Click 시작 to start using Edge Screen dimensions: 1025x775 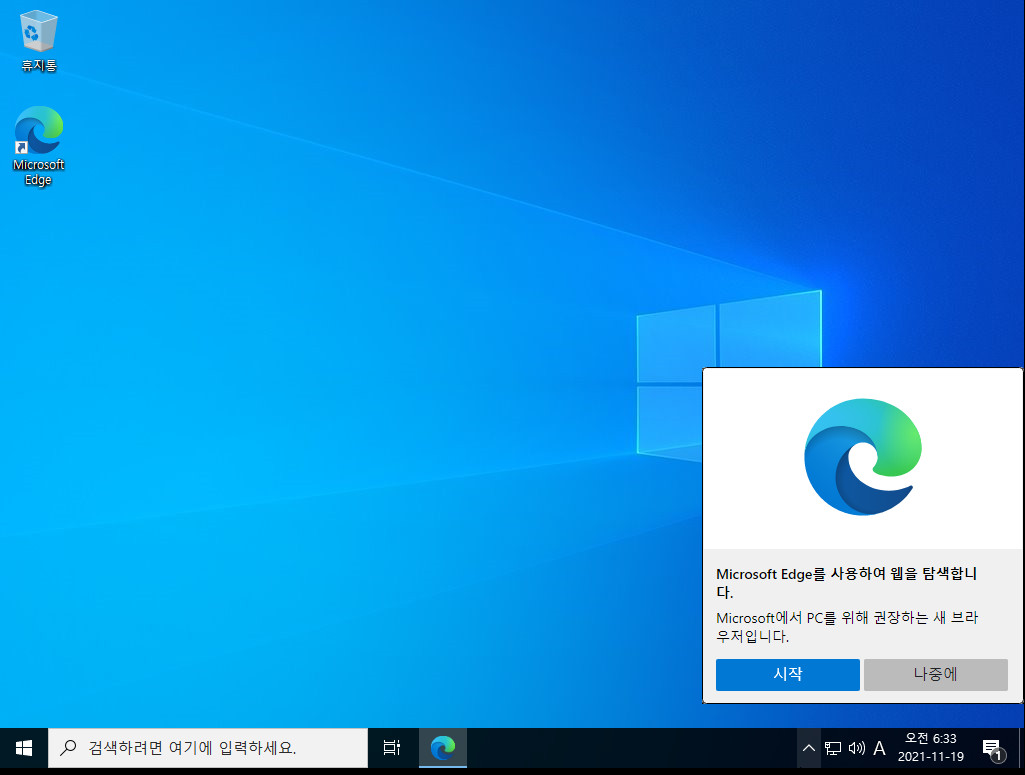click(x=787, y=674)
